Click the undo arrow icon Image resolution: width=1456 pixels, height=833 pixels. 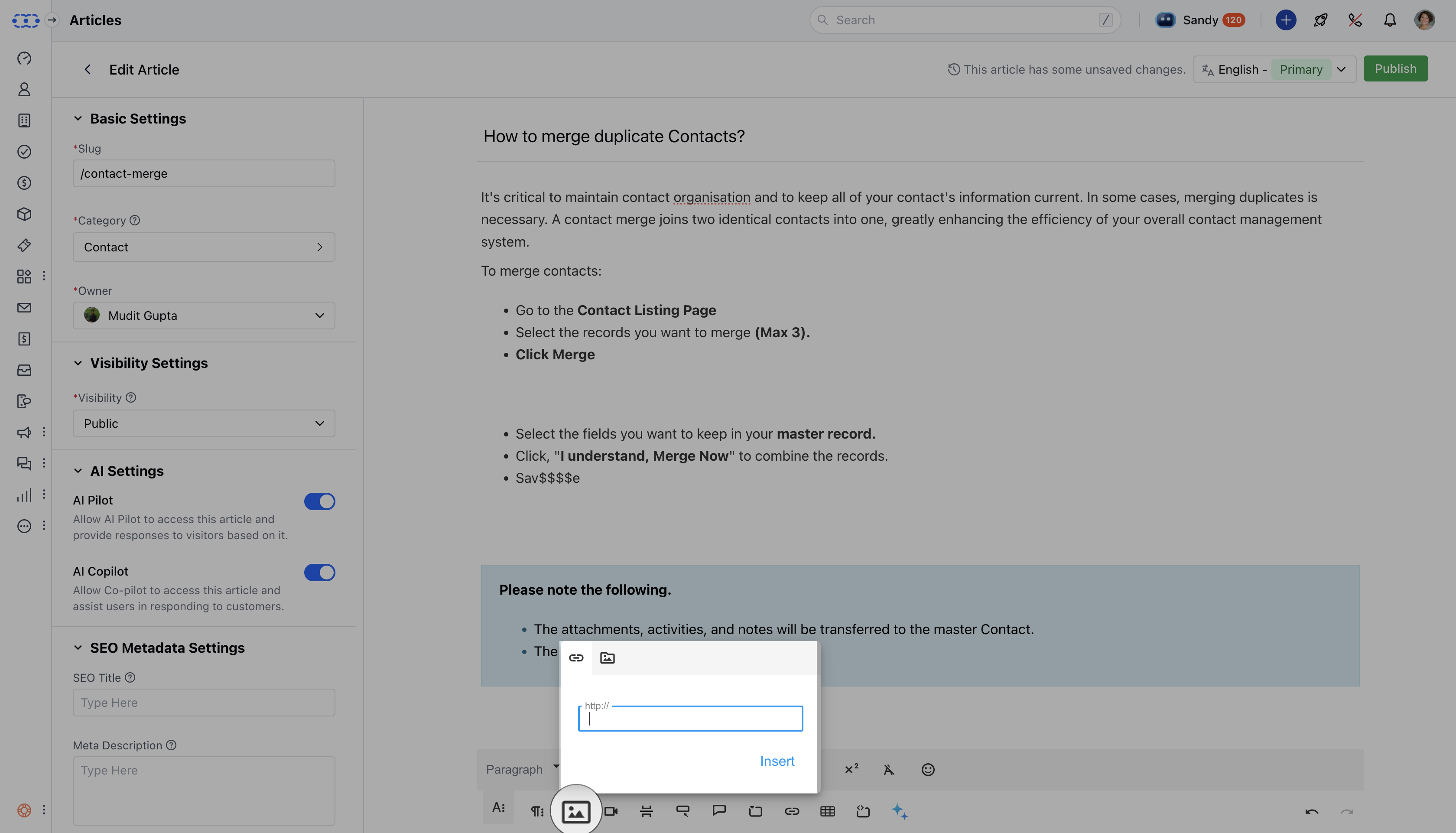(1311, 811)
